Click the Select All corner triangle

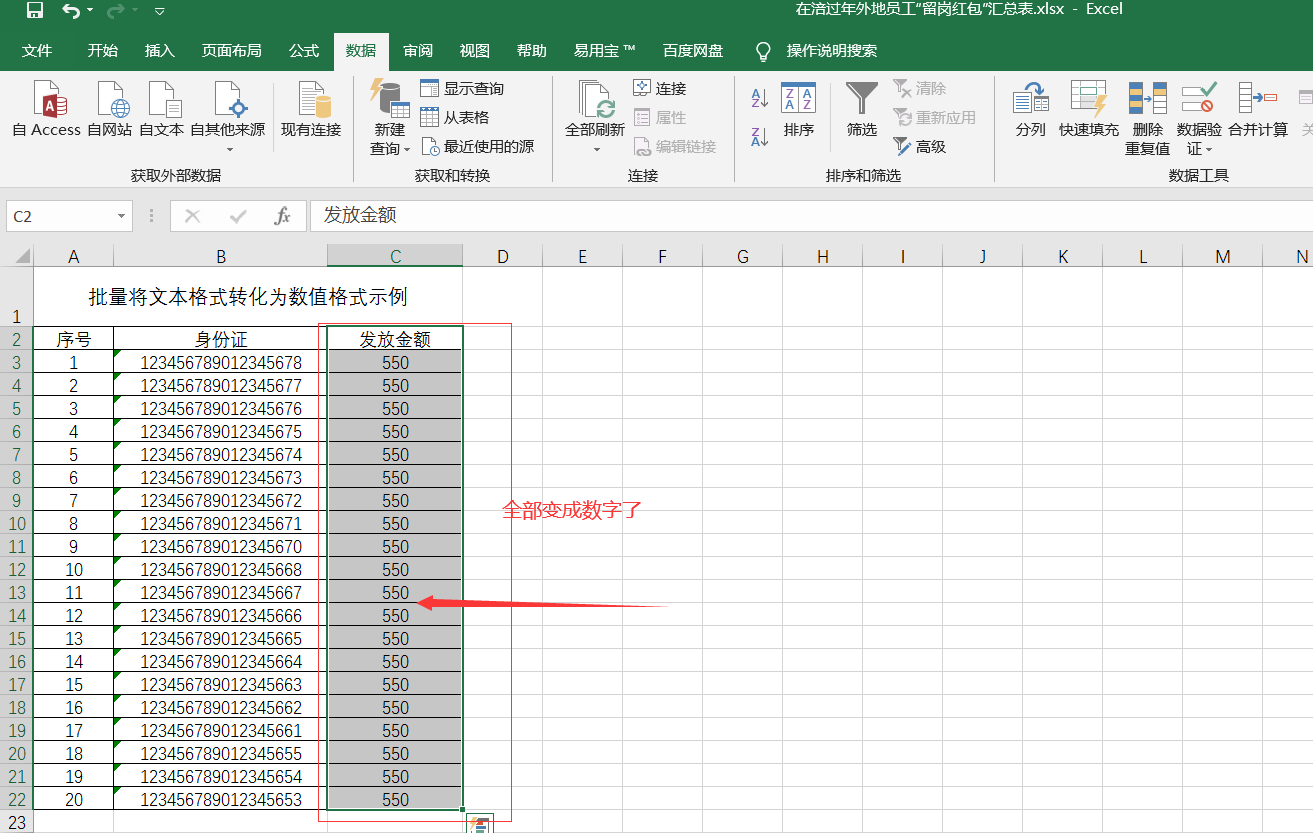tap(22, 257)
